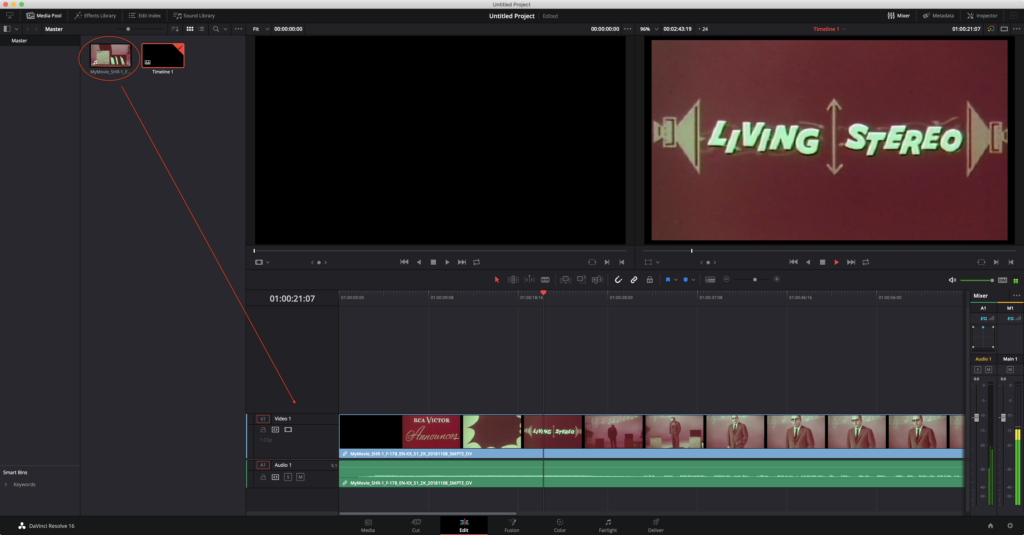Select the Blade Edit Mode tool
1024x535 pixels.
tap(545, 280)
